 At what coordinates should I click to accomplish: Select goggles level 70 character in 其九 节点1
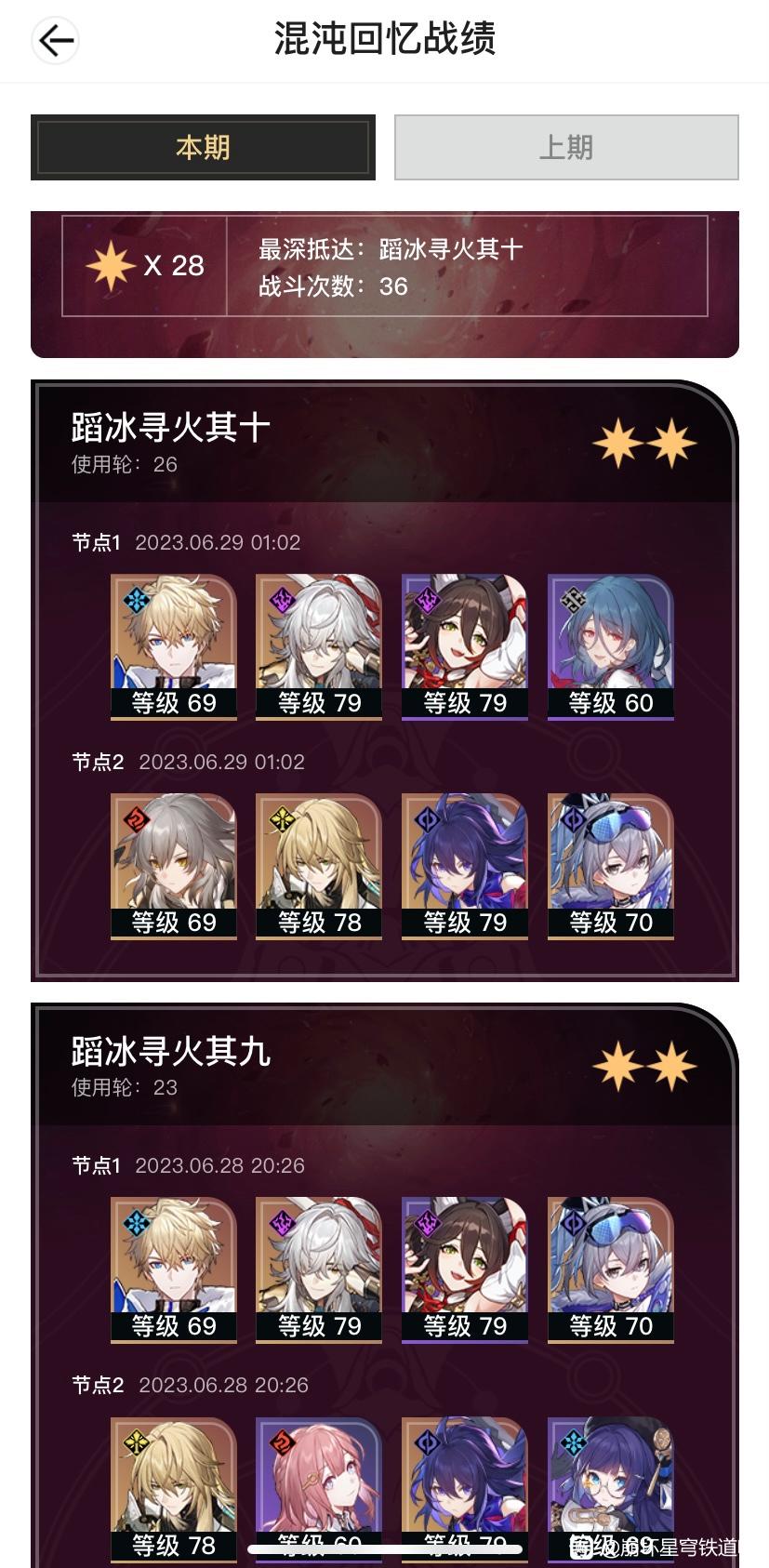point(611,1269)
